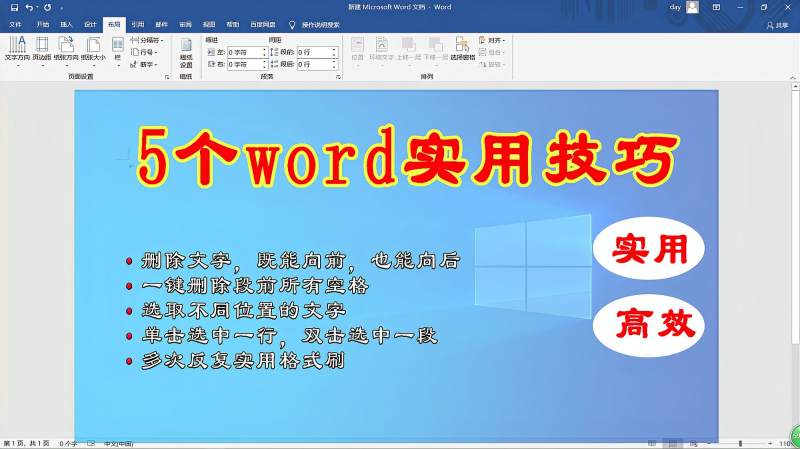Click the 下移一层 send backward icon
Viewport: 800px width, 449px height.
[x=436, y=50]
